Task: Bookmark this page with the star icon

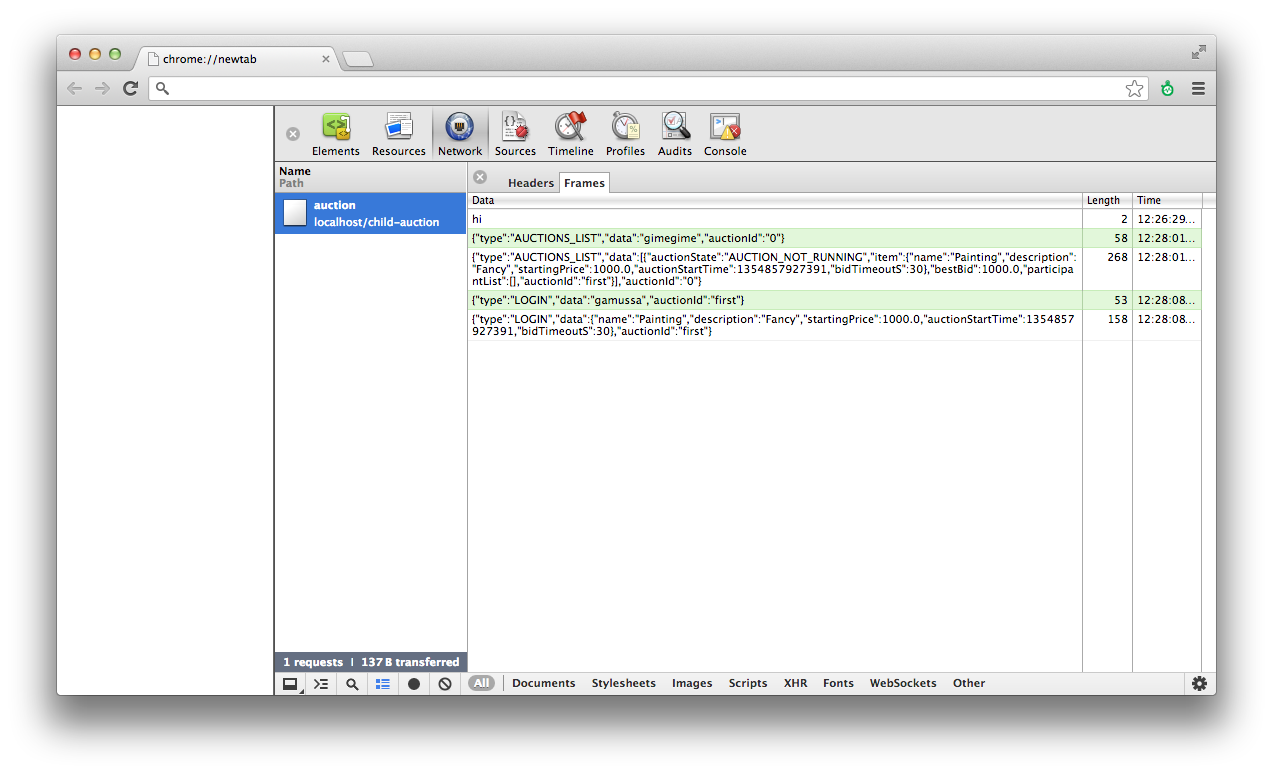Action: tap(1134, 89)
